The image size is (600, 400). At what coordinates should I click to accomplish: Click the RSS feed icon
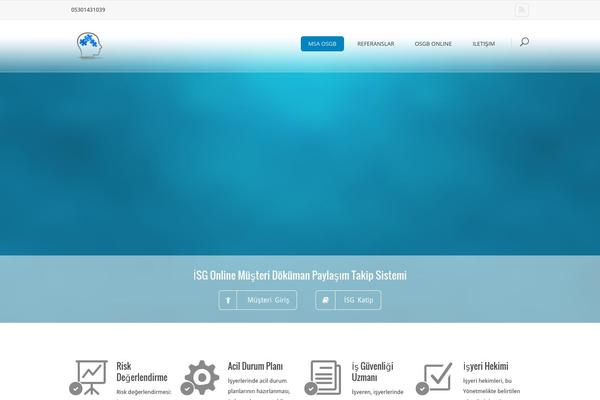[521, 10]
